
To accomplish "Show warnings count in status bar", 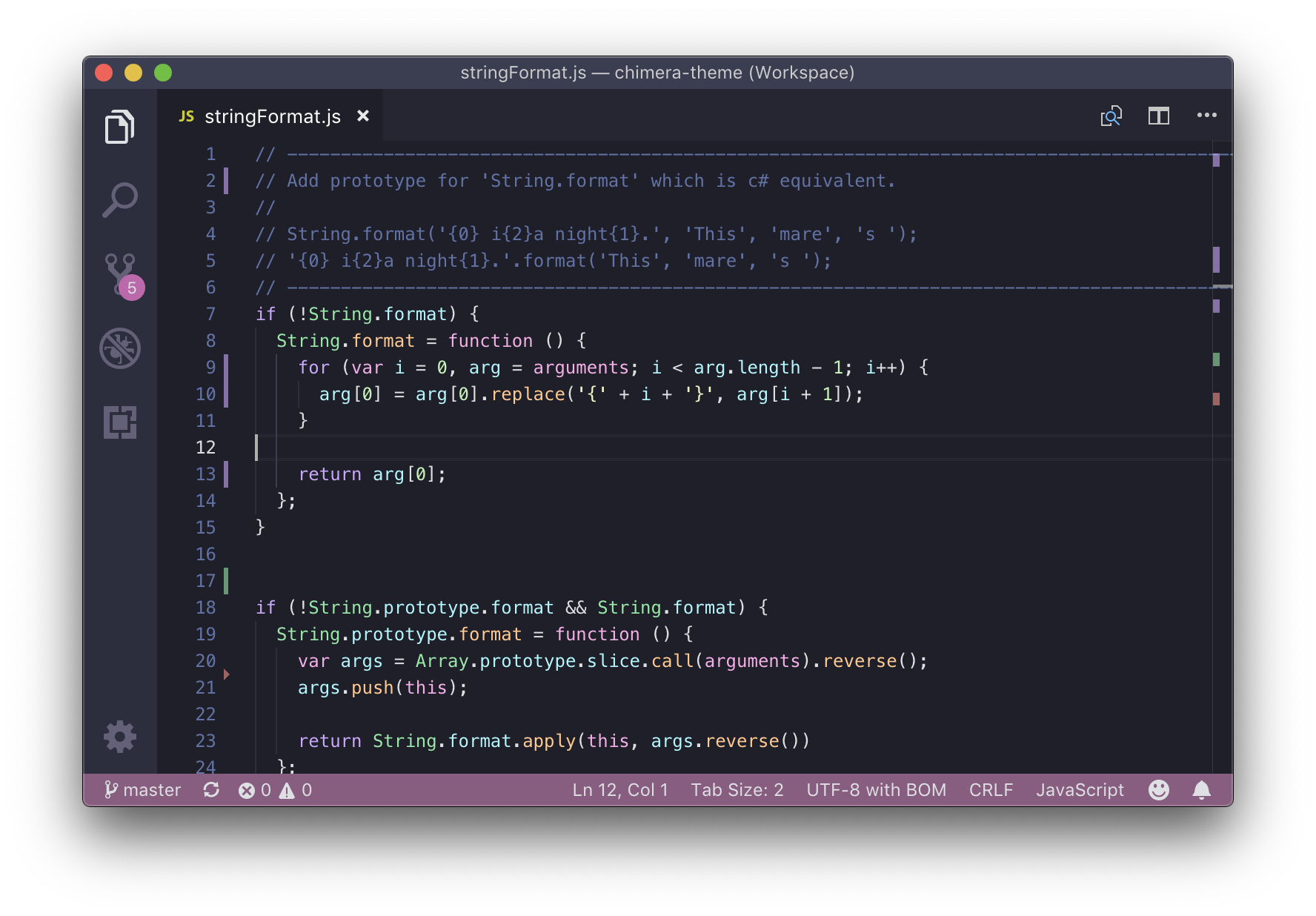I will click(x=296, y=790).
